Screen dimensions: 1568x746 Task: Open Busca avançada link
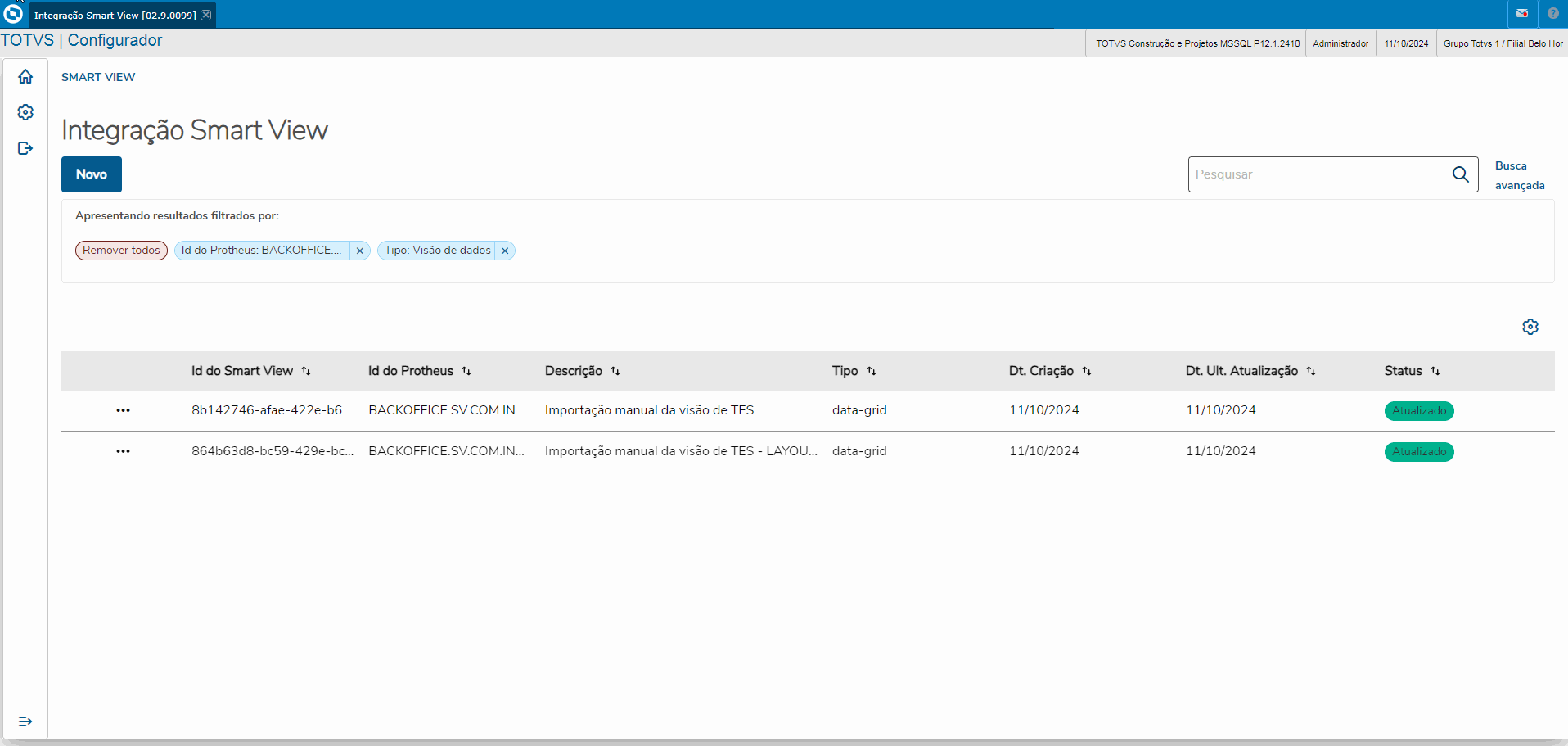pos(1520,175)
